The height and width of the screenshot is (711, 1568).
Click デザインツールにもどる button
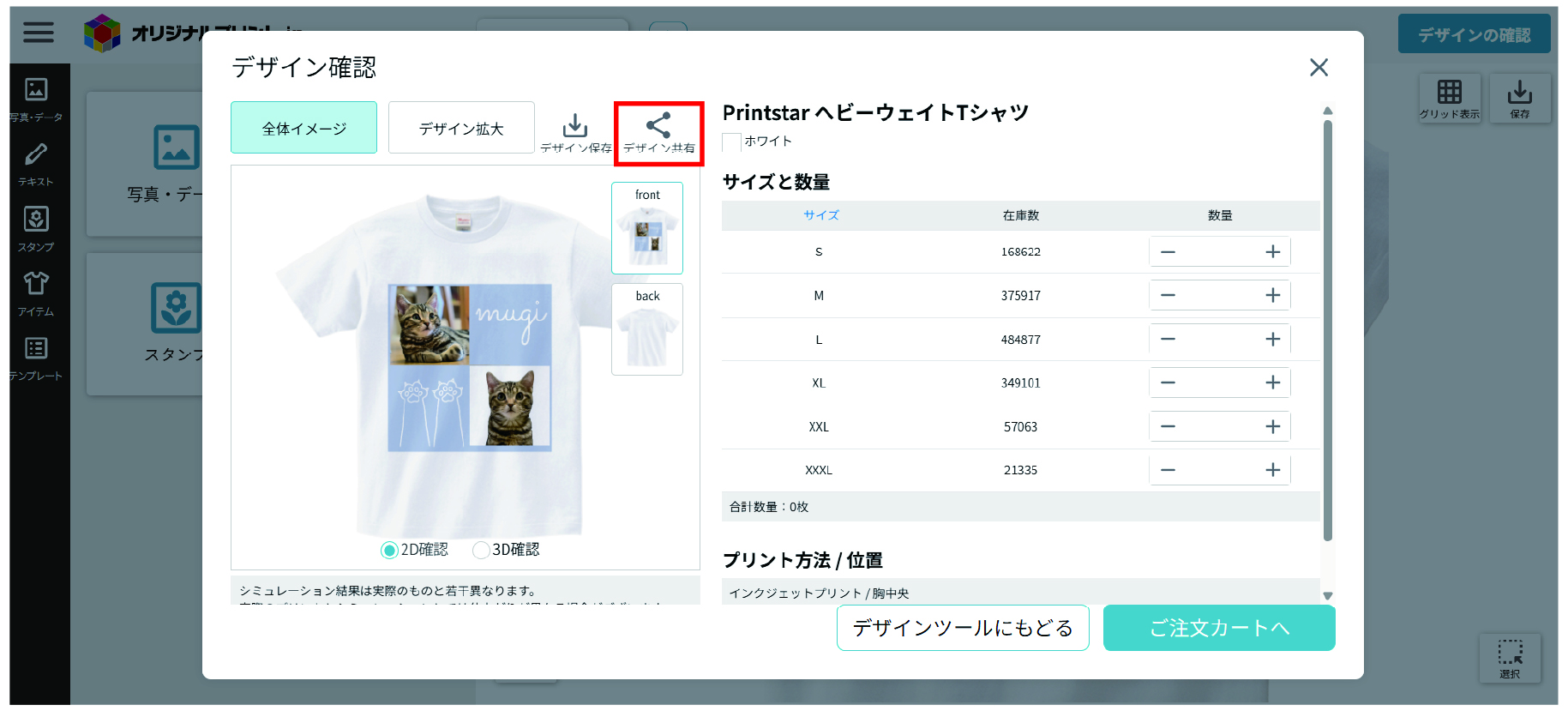[x=963, y=628]
